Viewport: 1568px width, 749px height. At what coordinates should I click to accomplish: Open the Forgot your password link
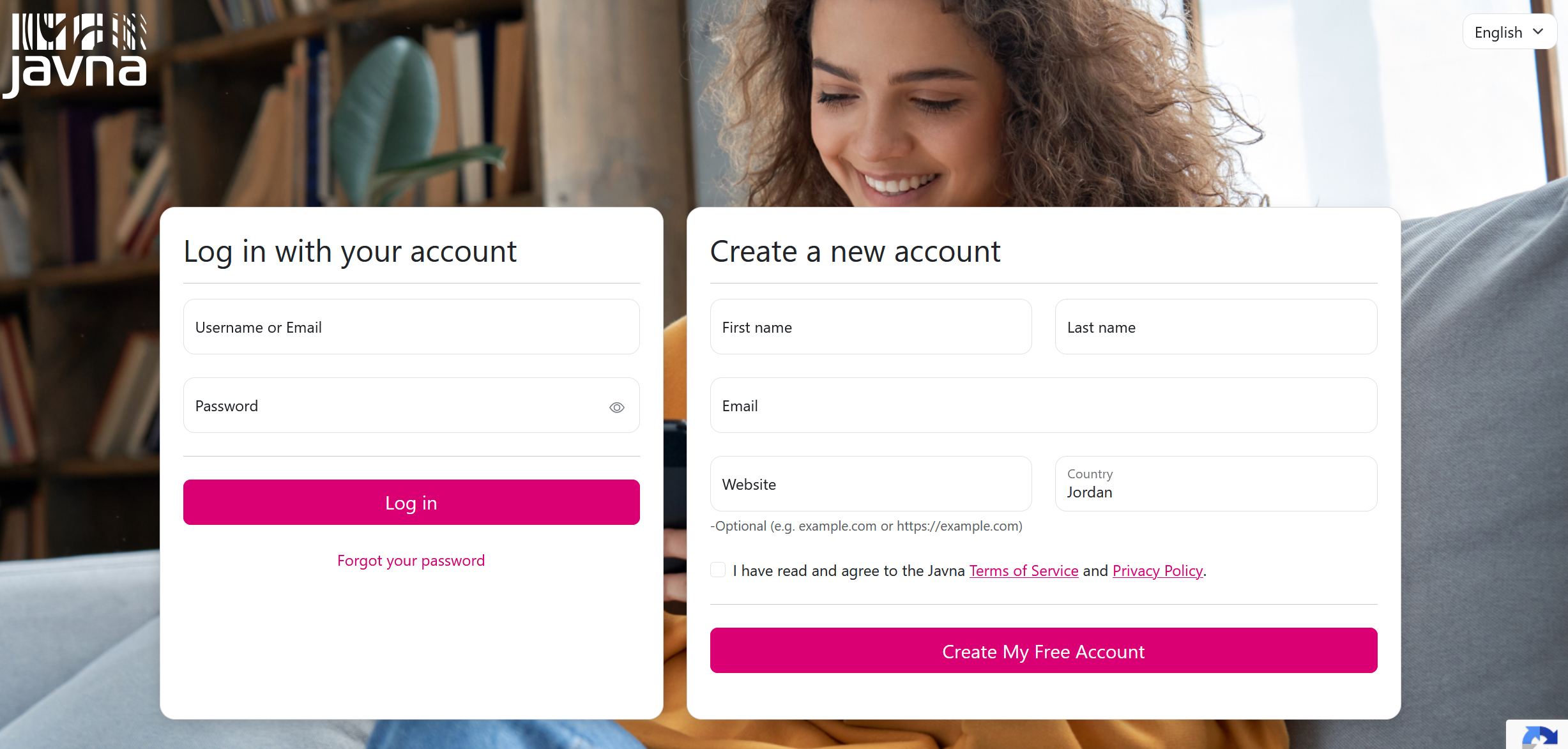point(411,561)
